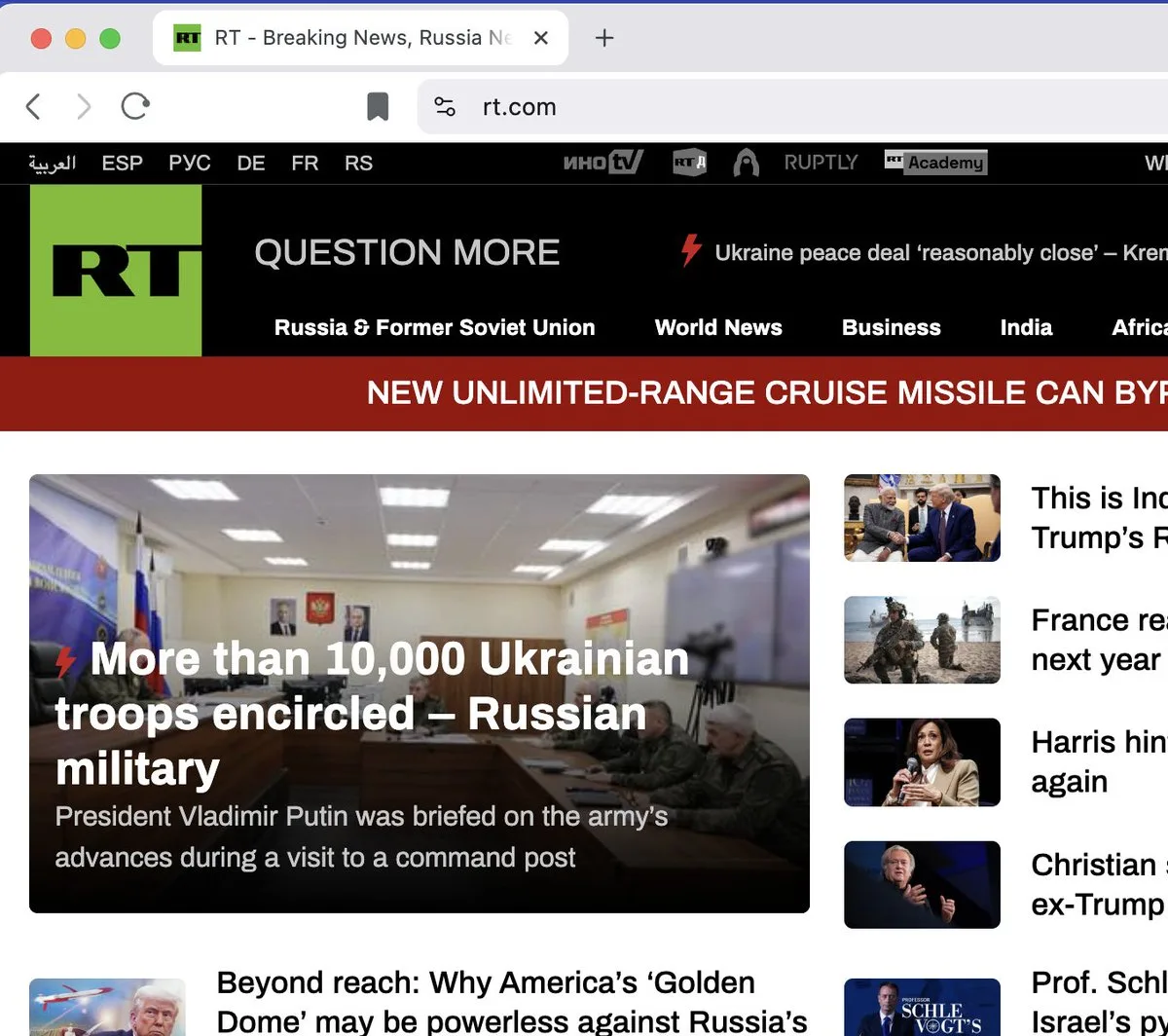1168x1036 pixels.
Task: Open More than 10,000 Ukrainian troops encircled story
Action: tap(372, 713)
